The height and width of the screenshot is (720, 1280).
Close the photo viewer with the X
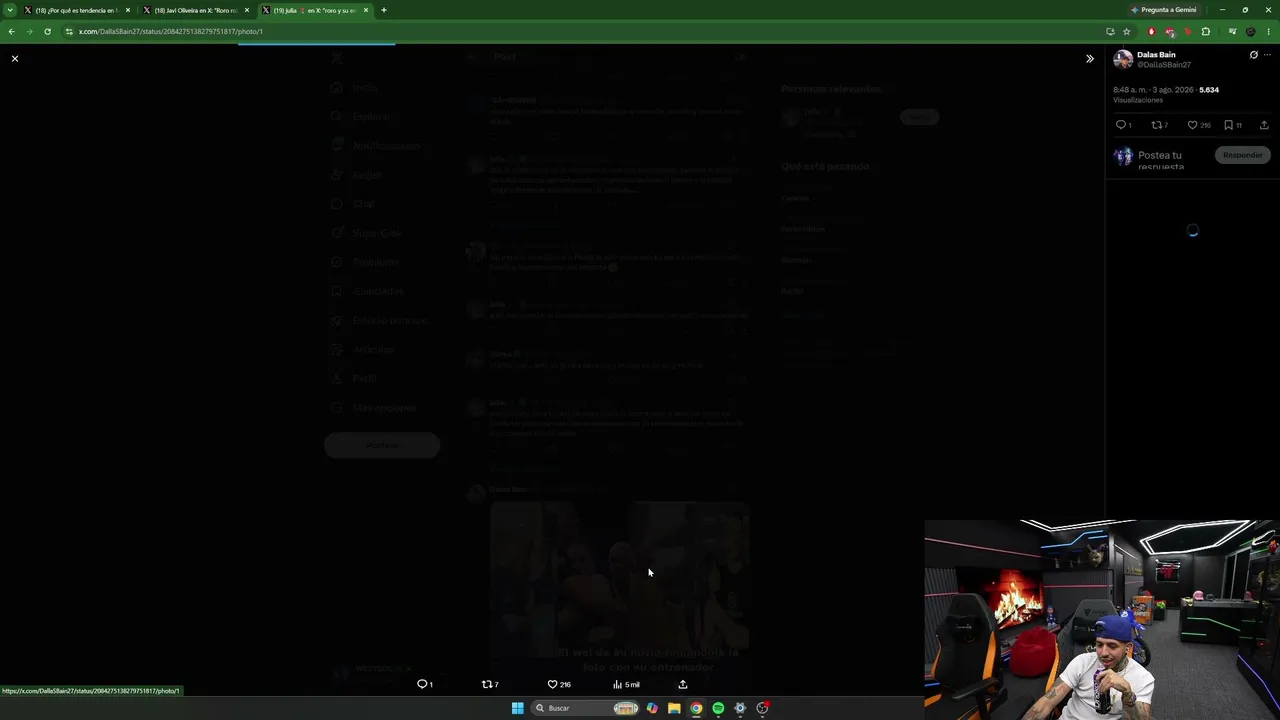(15, 59)
